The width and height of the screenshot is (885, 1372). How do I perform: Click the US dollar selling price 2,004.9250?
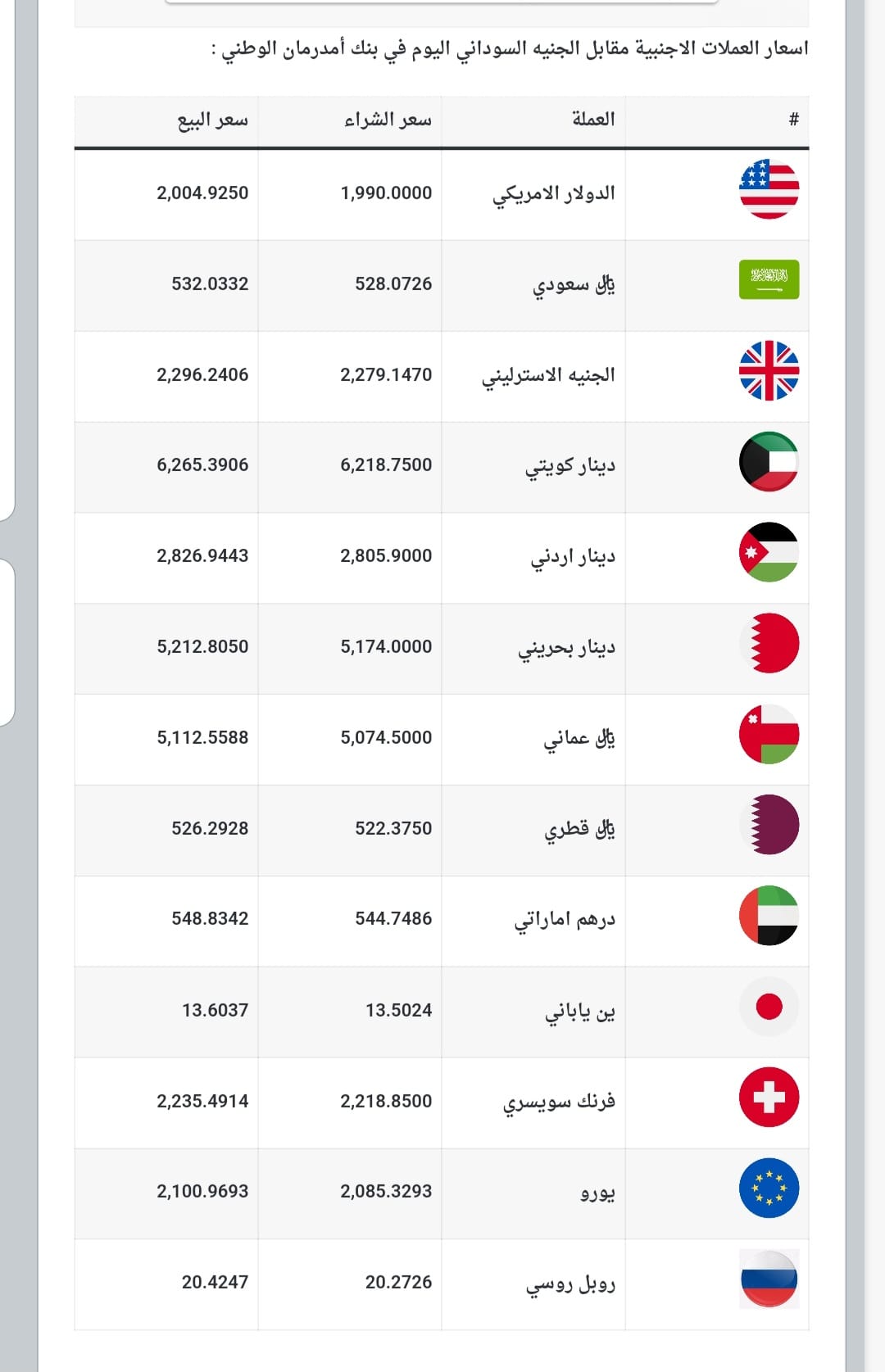click(202, 193)
